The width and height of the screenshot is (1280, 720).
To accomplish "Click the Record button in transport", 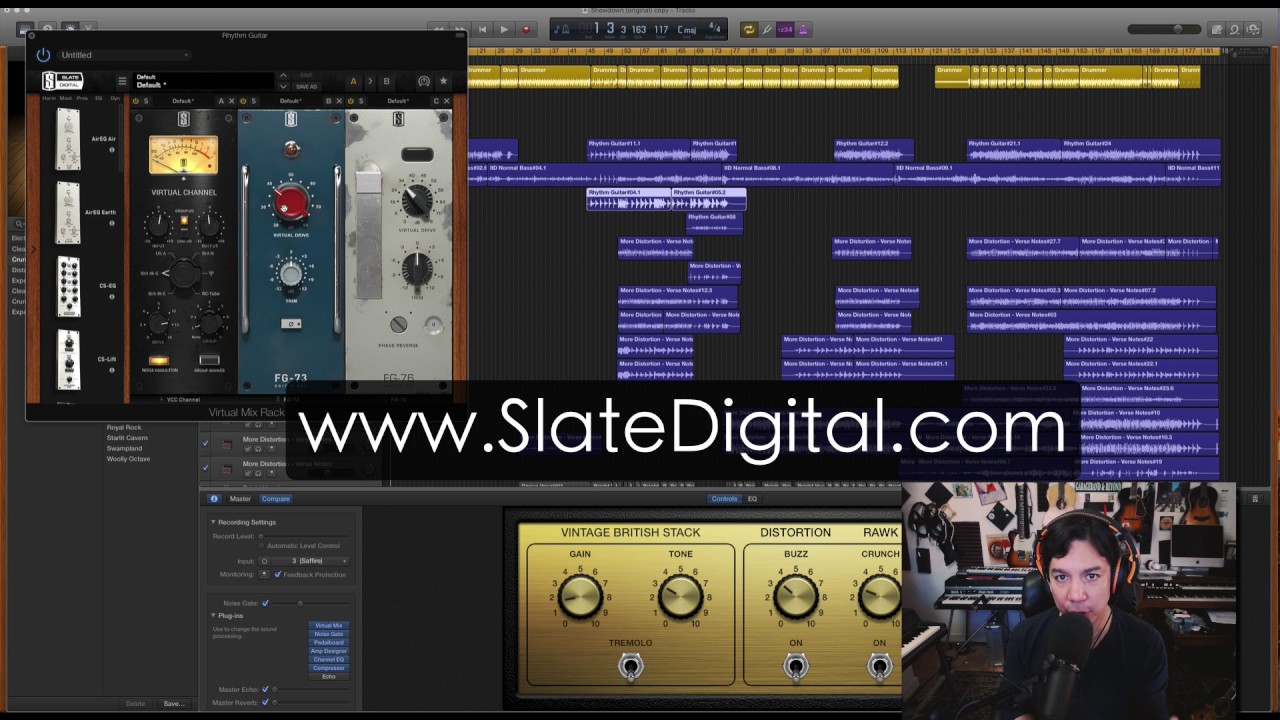I will 526,30.
